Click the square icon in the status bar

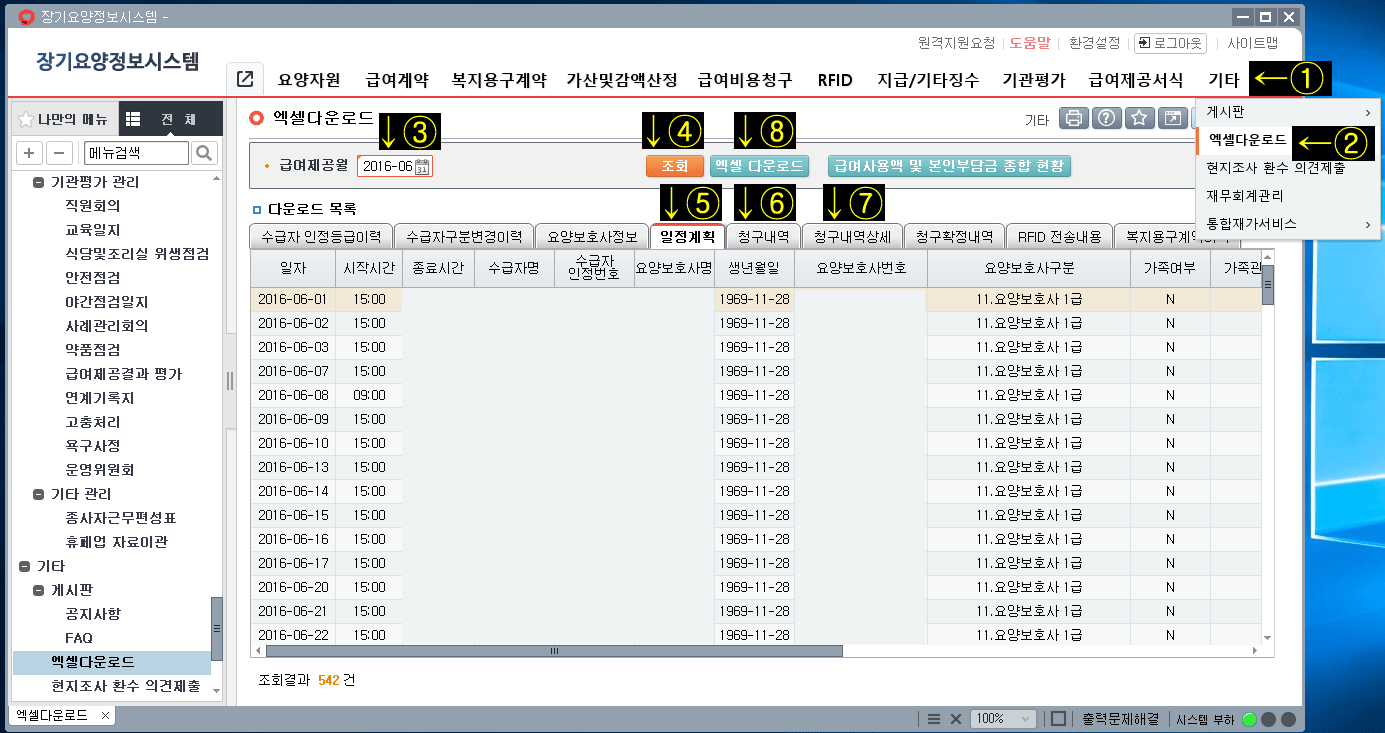click(x=1058, y=718)
